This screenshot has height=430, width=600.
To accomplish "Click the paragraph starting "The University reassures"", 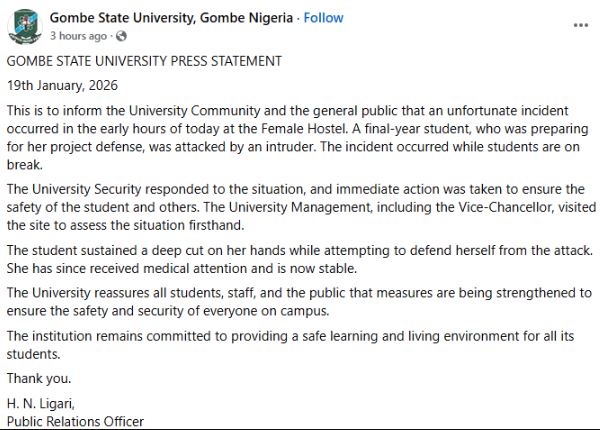I will [299, 302].
